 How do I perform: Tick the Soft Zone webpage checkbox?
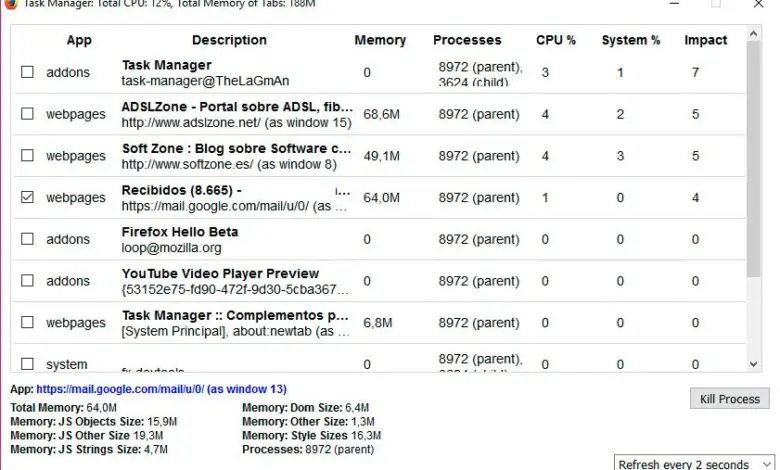28,156
